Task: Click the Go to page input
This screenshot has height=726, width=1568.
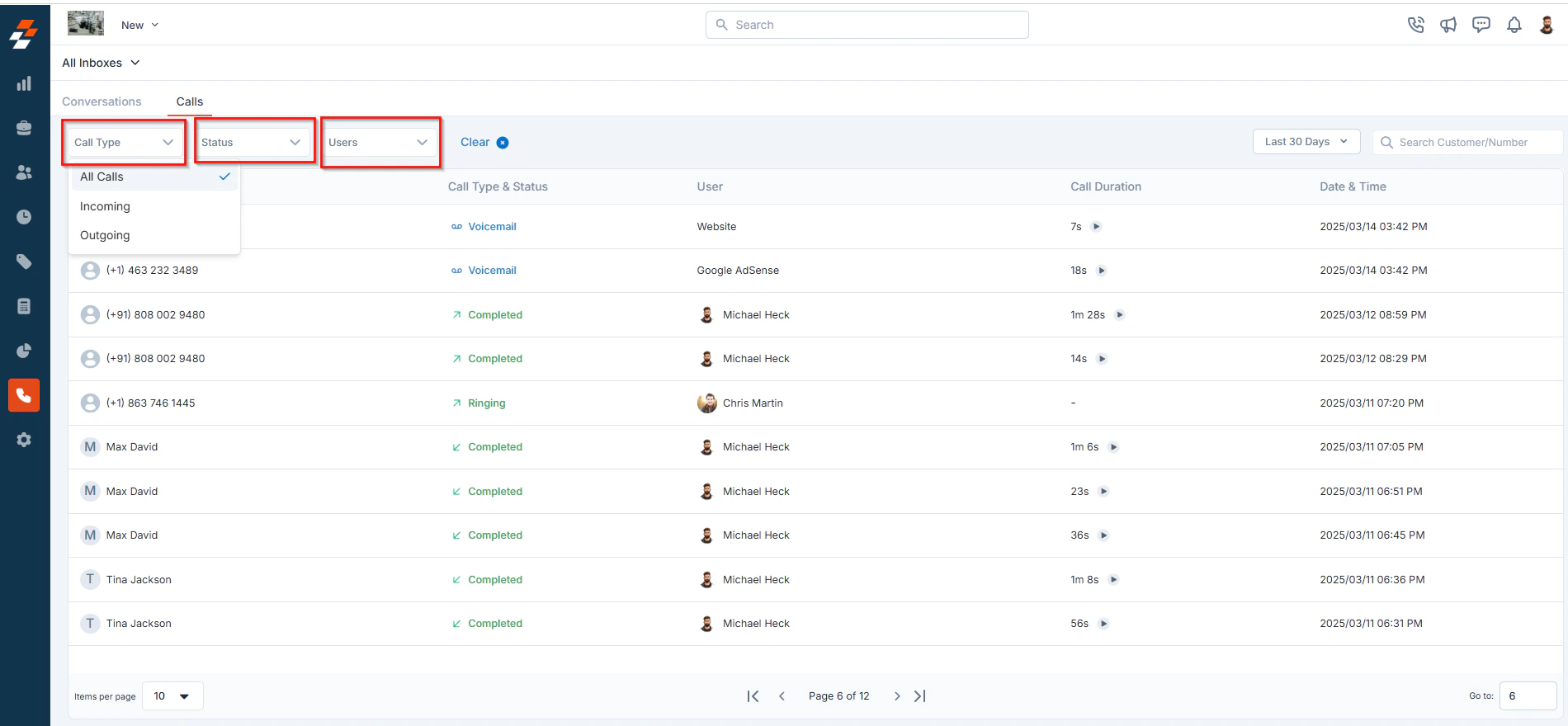Action: pyautogui.click(x=1528, y=696)
